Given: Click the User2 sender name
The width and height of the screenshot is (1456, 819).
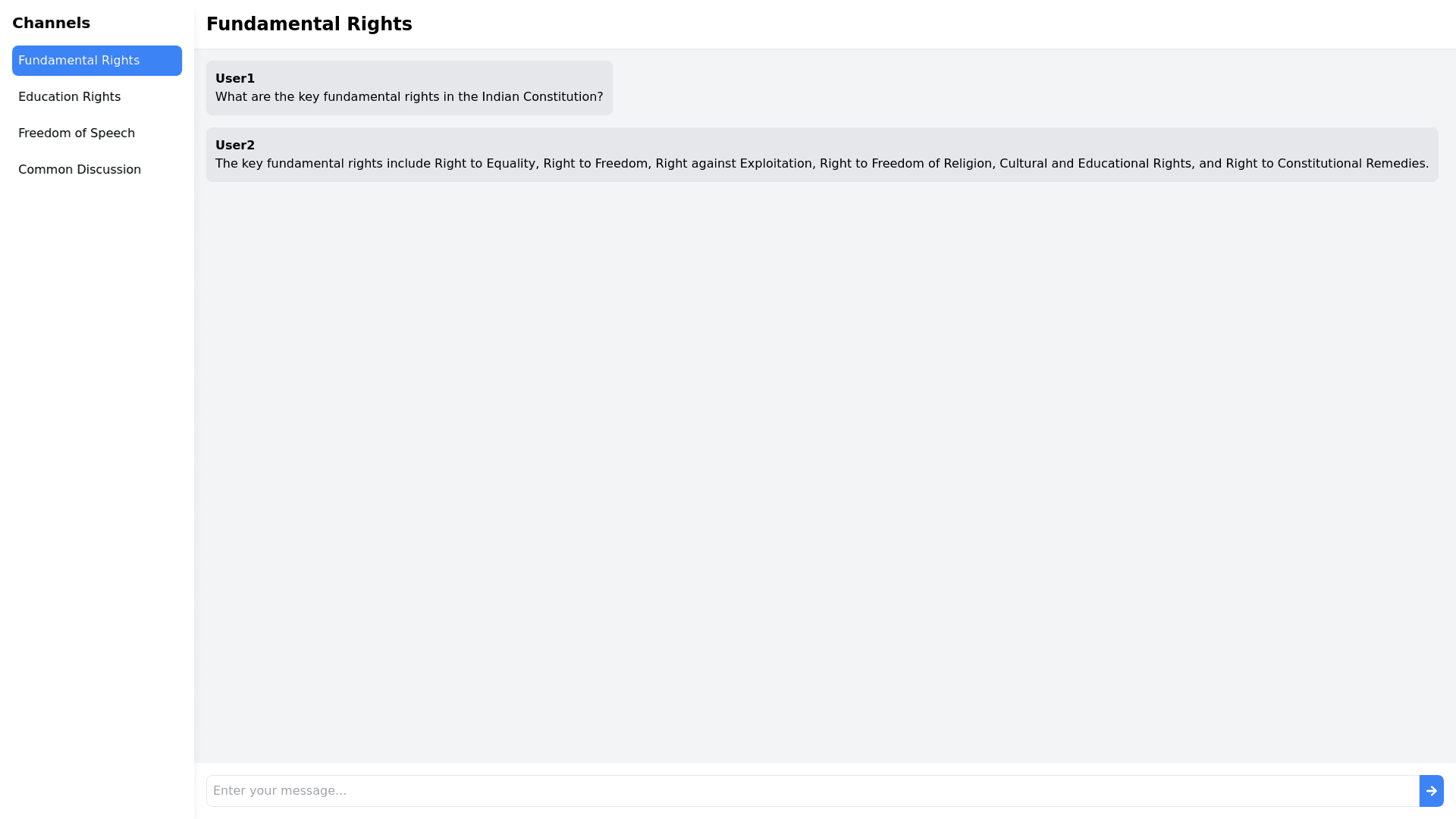Looking at the screenshot, I should coord(235,146).
